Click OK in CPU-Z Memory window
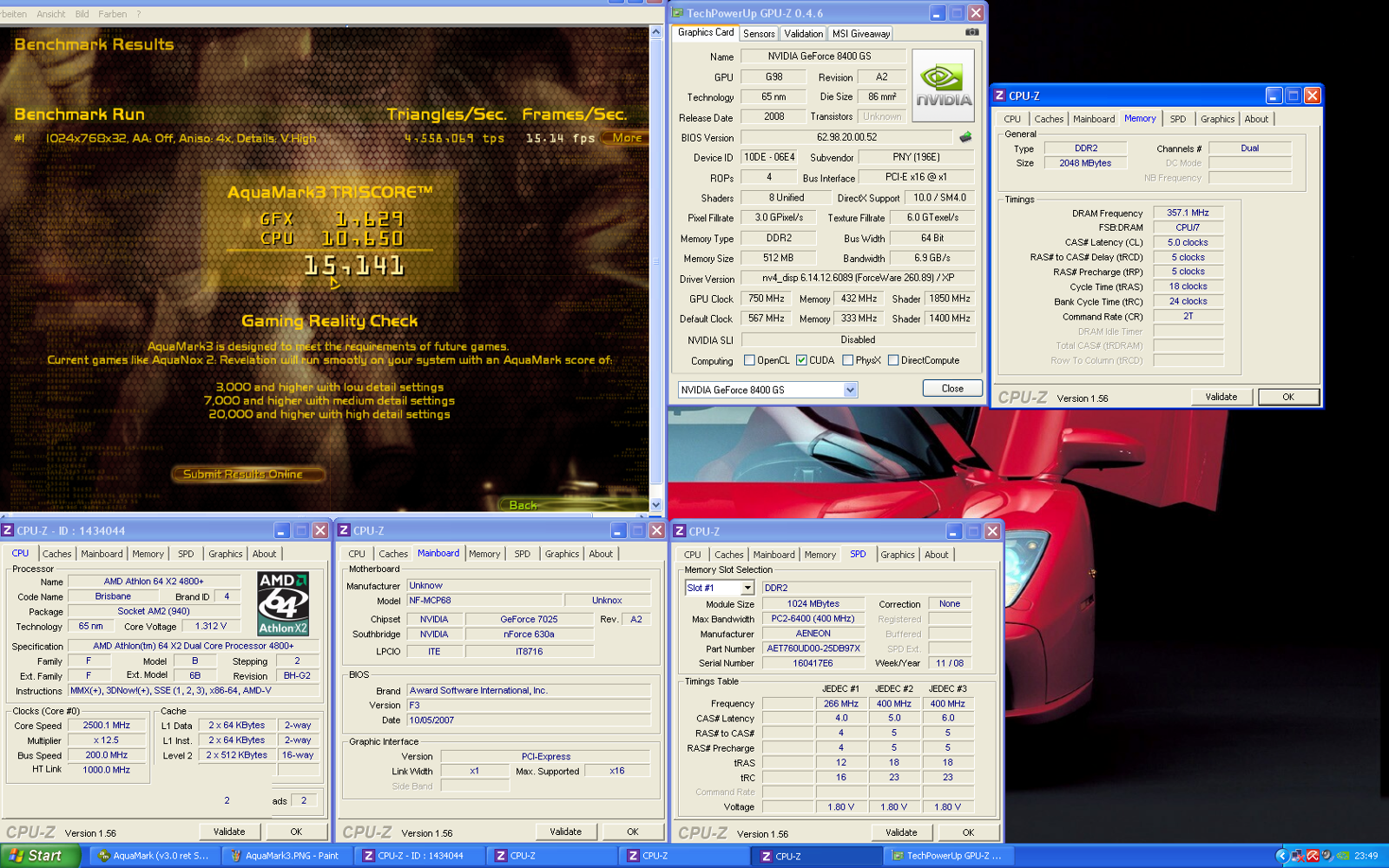 (x=1288, y=397)
